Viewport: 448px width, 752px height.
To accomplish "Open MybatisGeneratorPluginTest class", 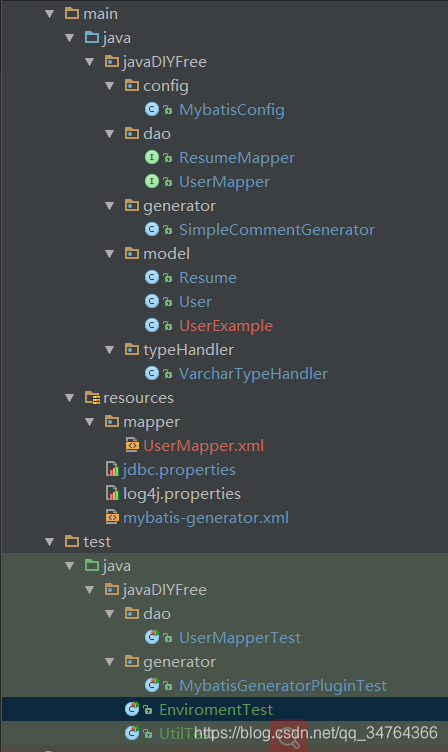I will pos(283,686).
